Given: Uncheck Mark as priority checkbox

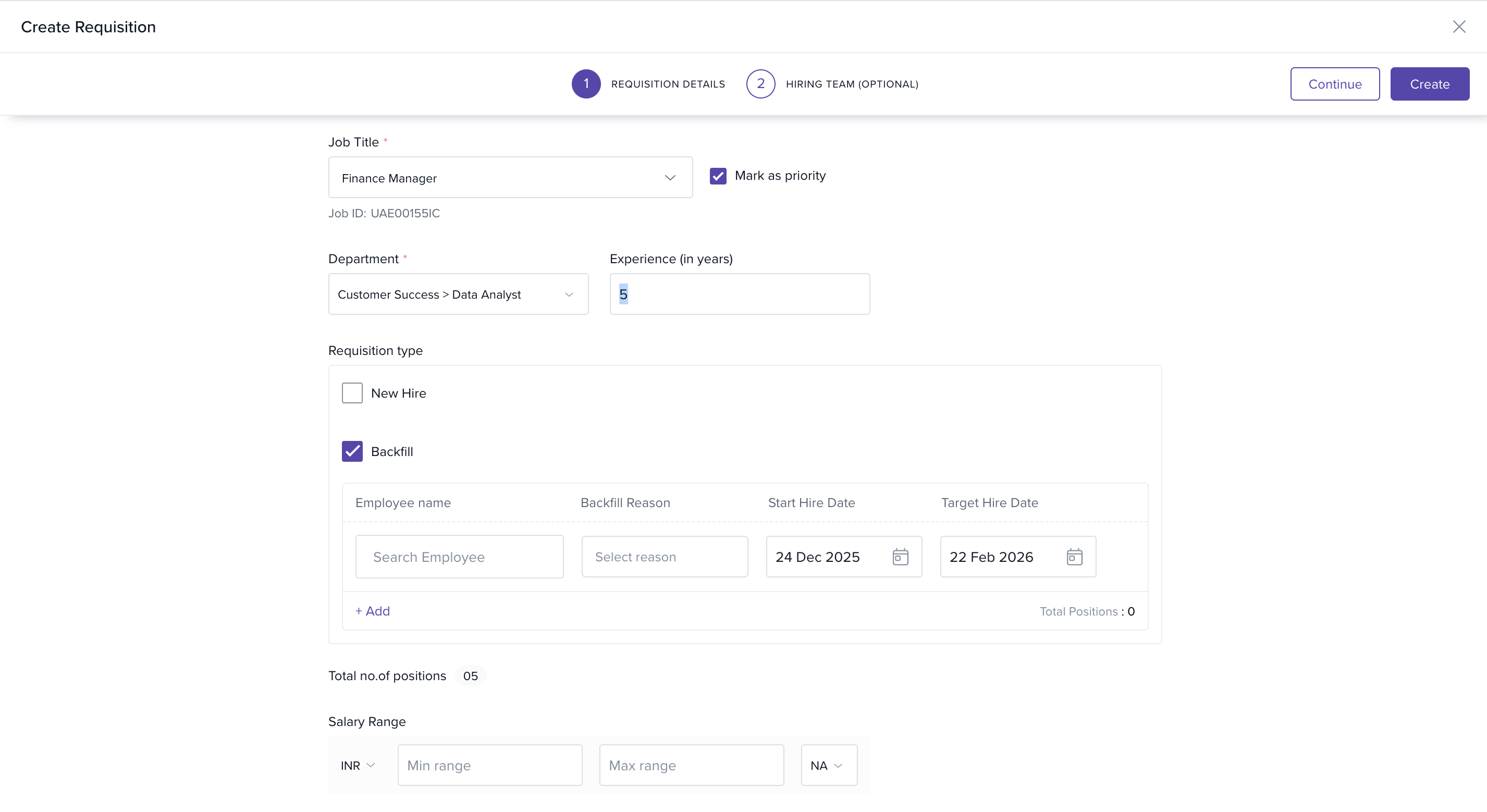Looking at the screenshot, I should coord(718,176).
